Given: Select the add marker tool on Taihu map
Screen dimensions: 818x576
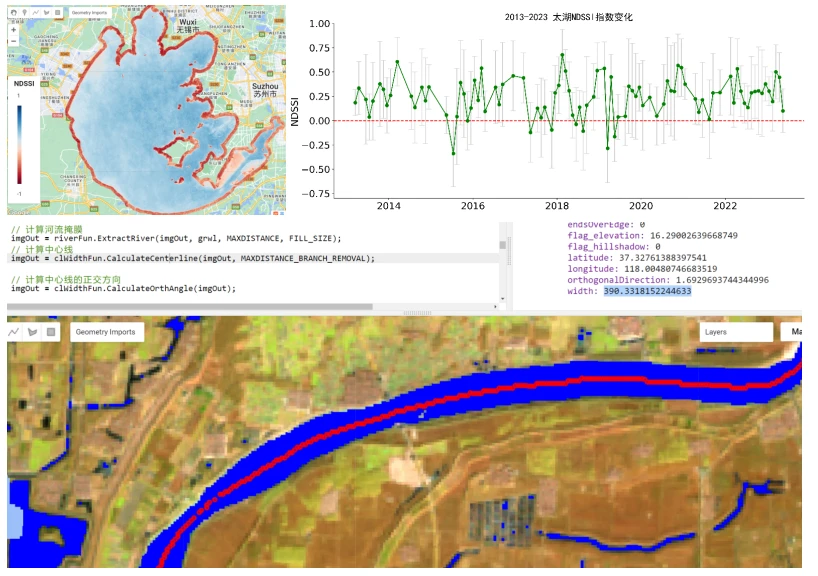Looking at the screenshot, I should point(25,12).
